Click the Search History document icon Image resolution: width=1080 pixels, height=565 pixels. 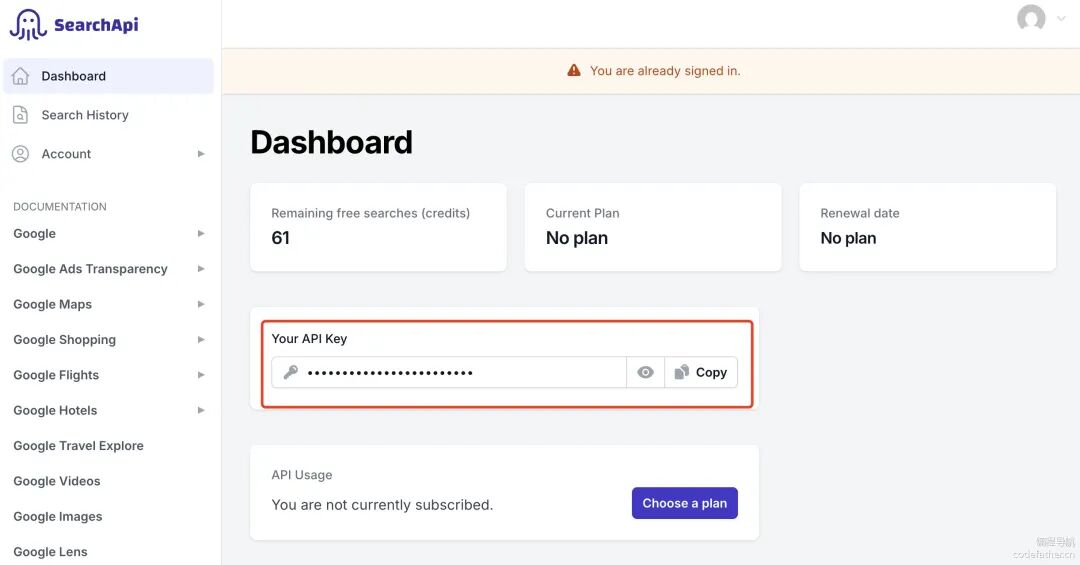click(x=20, y=115)
